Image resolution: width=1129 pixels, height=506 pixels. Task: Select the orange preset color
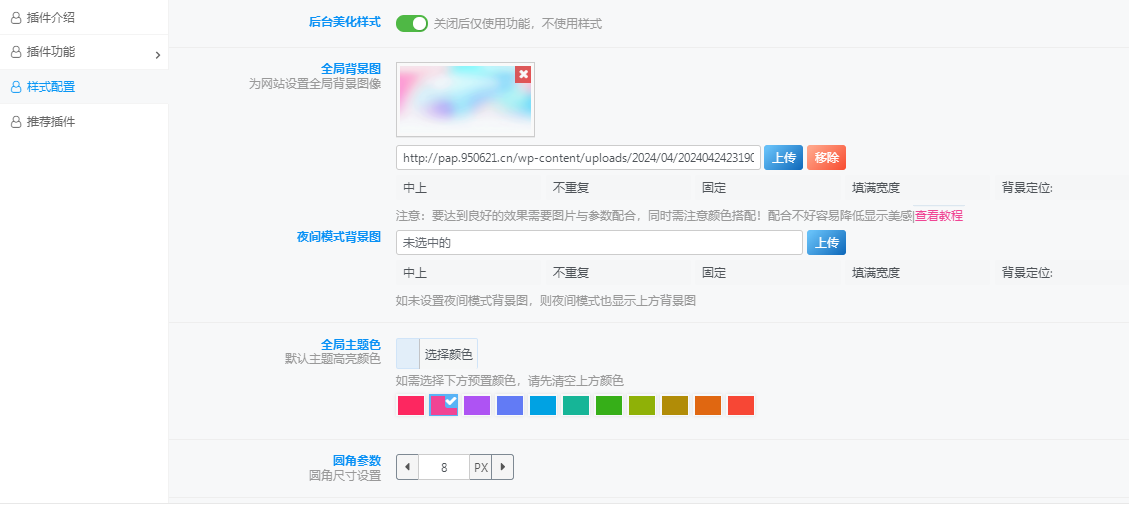[709, 405]
